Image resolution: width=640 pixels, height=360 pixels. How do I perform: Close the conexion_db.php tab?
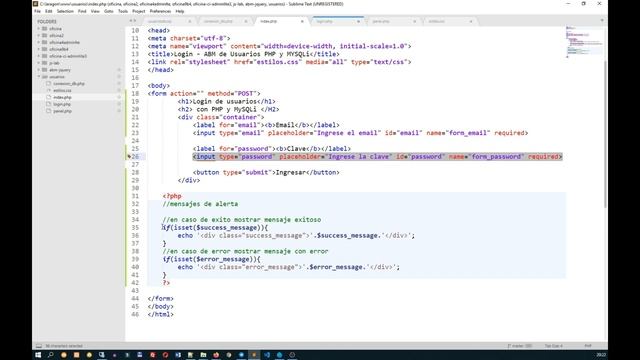click(246, 21)
